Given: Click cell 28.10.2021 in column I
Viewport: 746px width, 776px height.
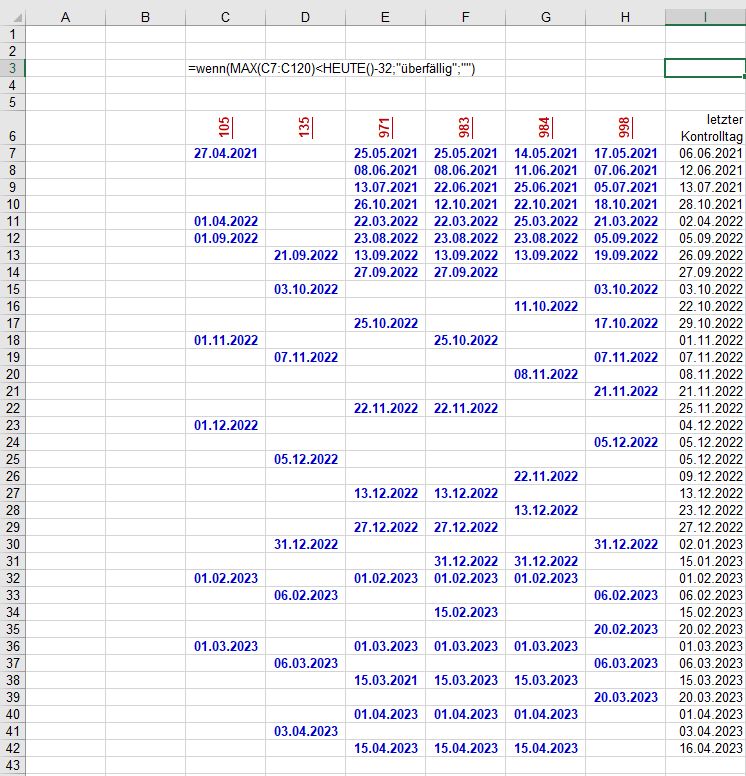Looking at the screenshot, I should (705, 204).
